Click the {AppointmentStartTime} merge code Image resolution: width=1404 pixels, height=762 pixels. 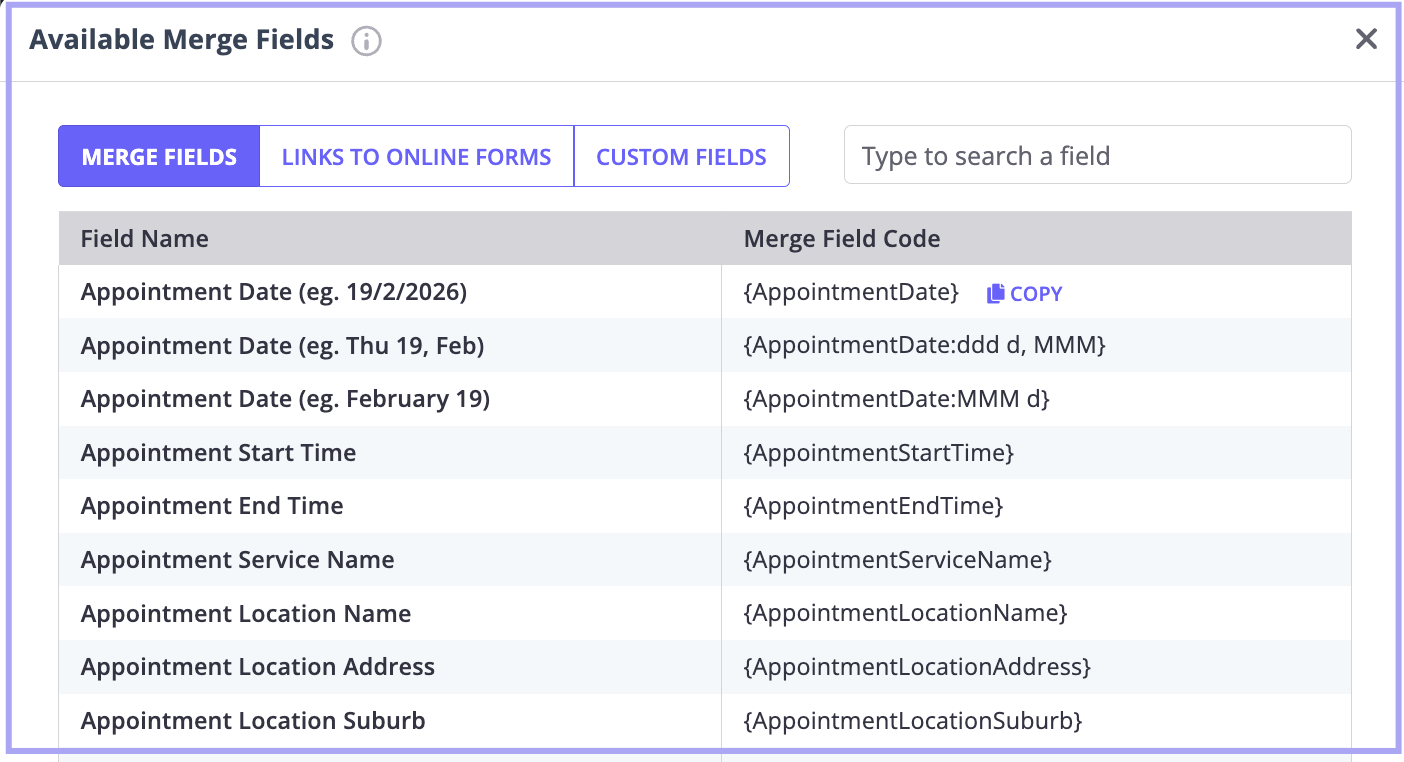coord(878,453)
